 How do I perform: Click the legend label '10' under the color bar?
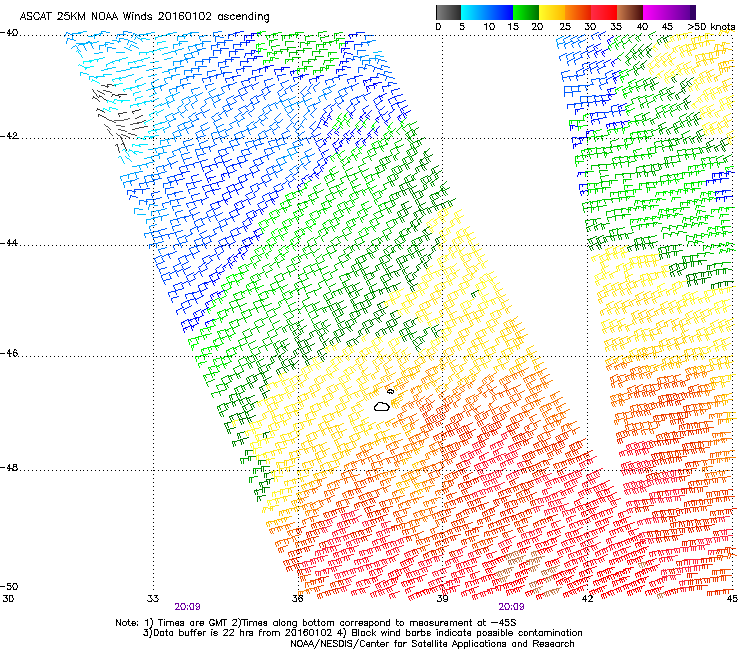click(489, 27)
